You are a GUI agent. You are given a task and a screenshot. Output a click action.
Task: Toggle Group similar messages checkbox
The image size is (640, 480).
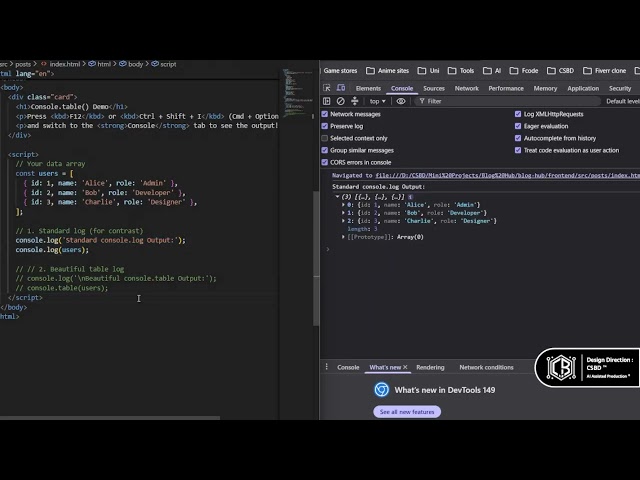(325, 150)
